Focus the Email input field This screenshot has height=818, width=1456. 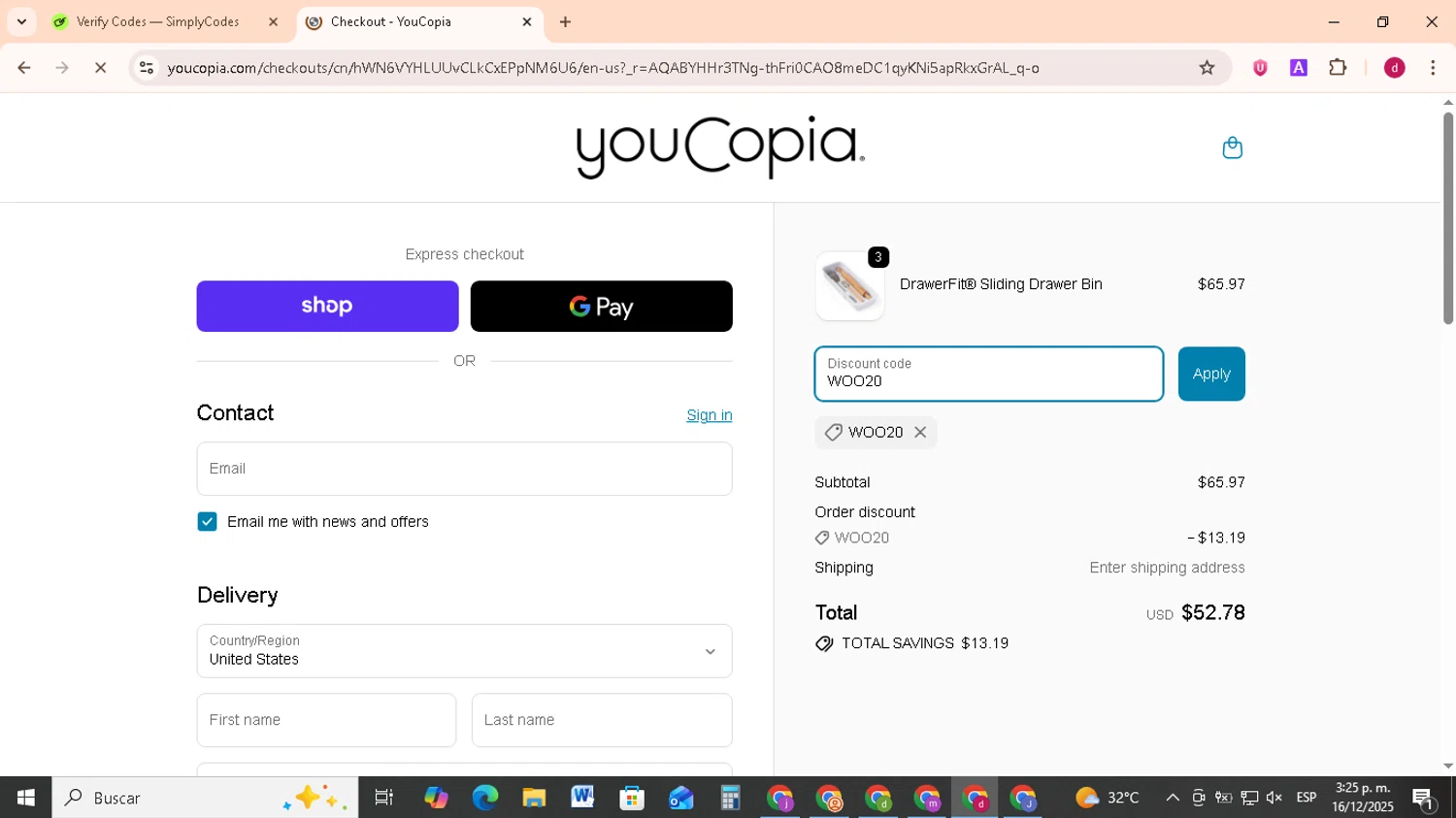tap(464, 469)
